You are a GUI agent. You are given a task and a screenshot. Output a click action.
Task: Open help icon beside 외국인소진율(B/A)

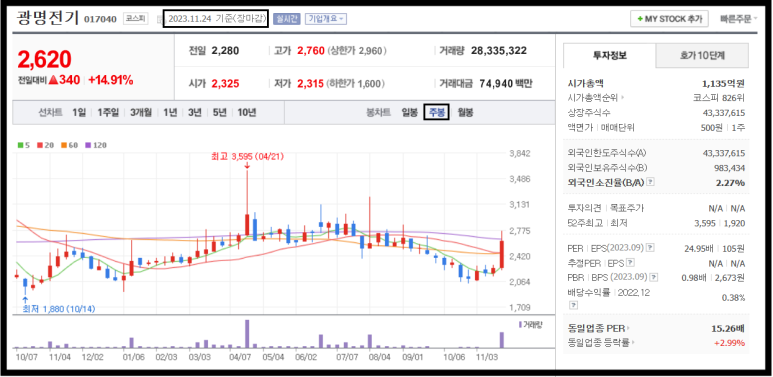651,182
